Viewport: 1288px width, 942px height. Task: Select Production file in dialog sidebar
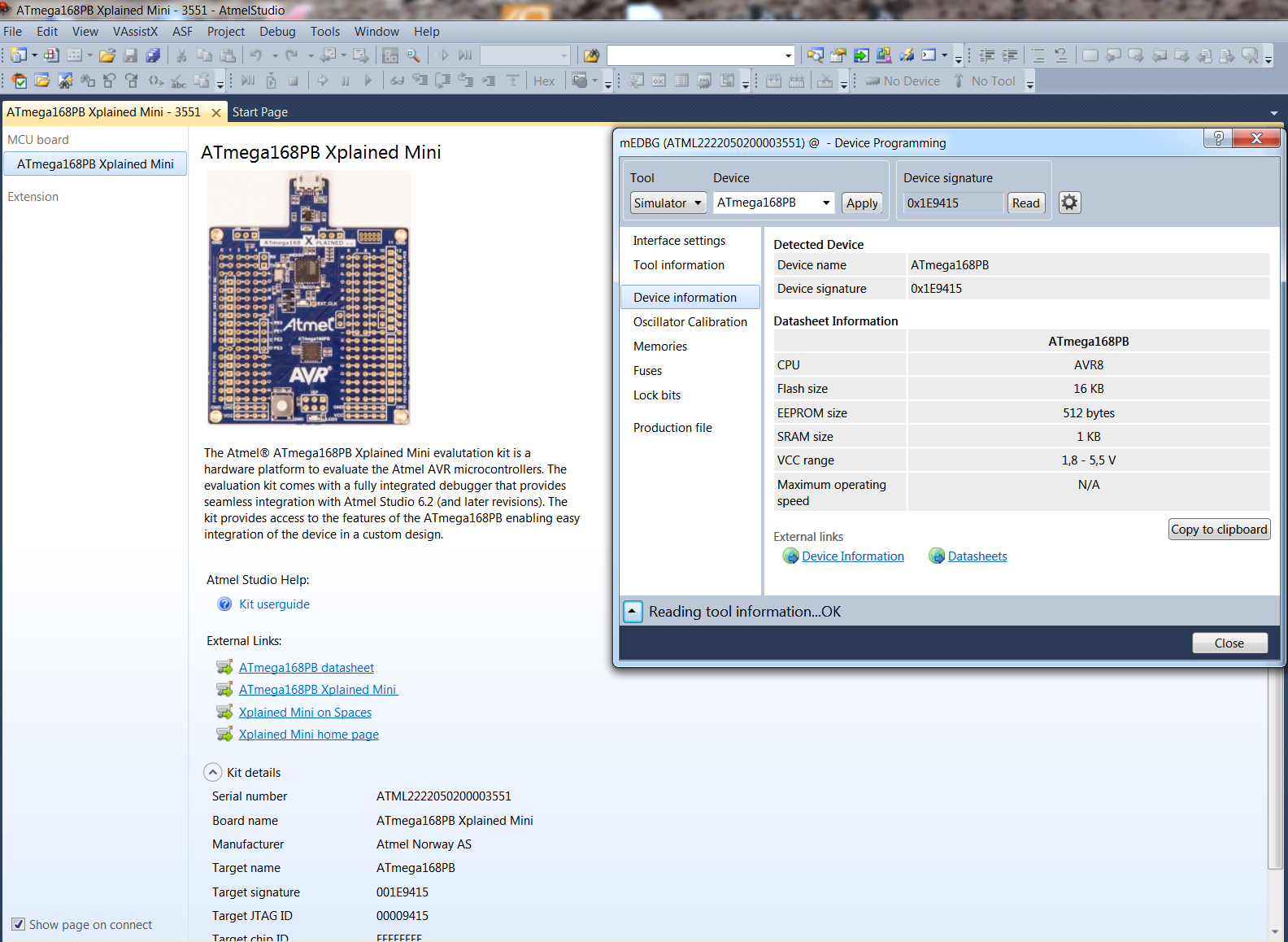pyautogui.click(x=672, y=428)
